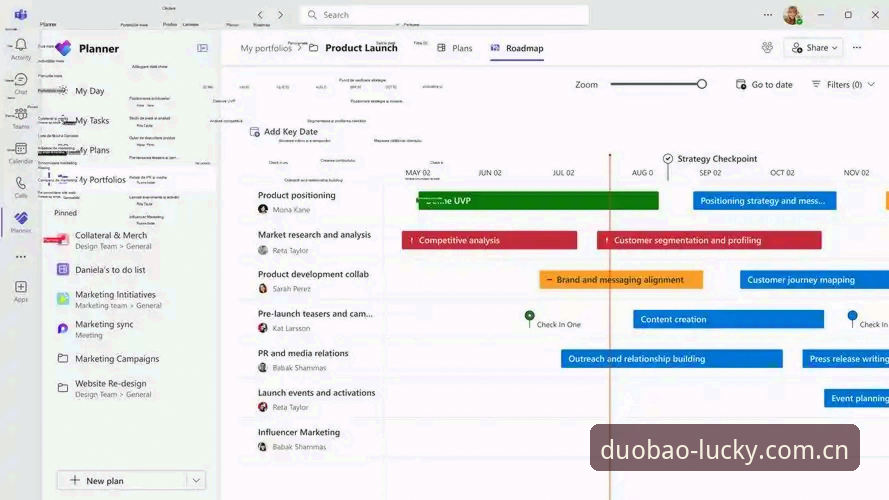Open the Apps icon in left rail
Screen dimensions: 889x500
tap(21, 287)
